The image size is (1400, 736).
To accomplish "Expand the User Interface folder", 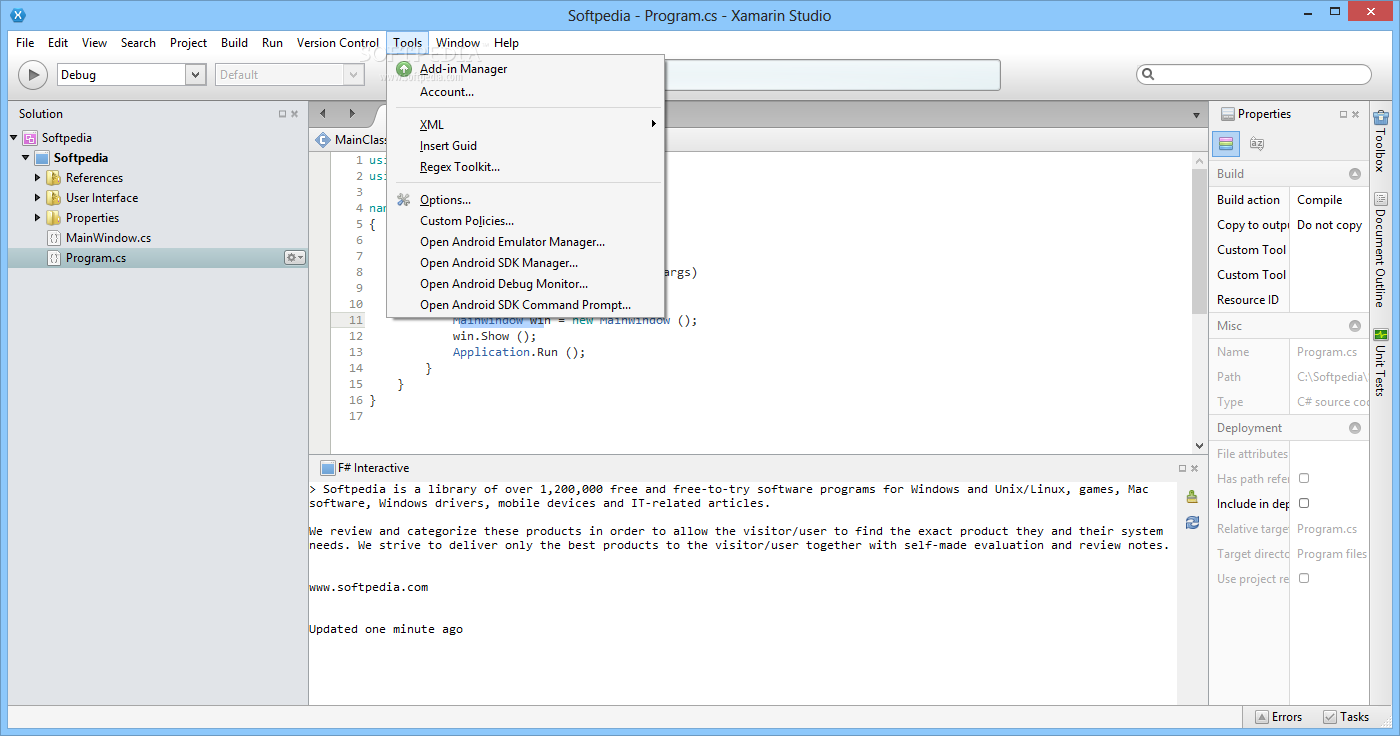I will 38,198.
